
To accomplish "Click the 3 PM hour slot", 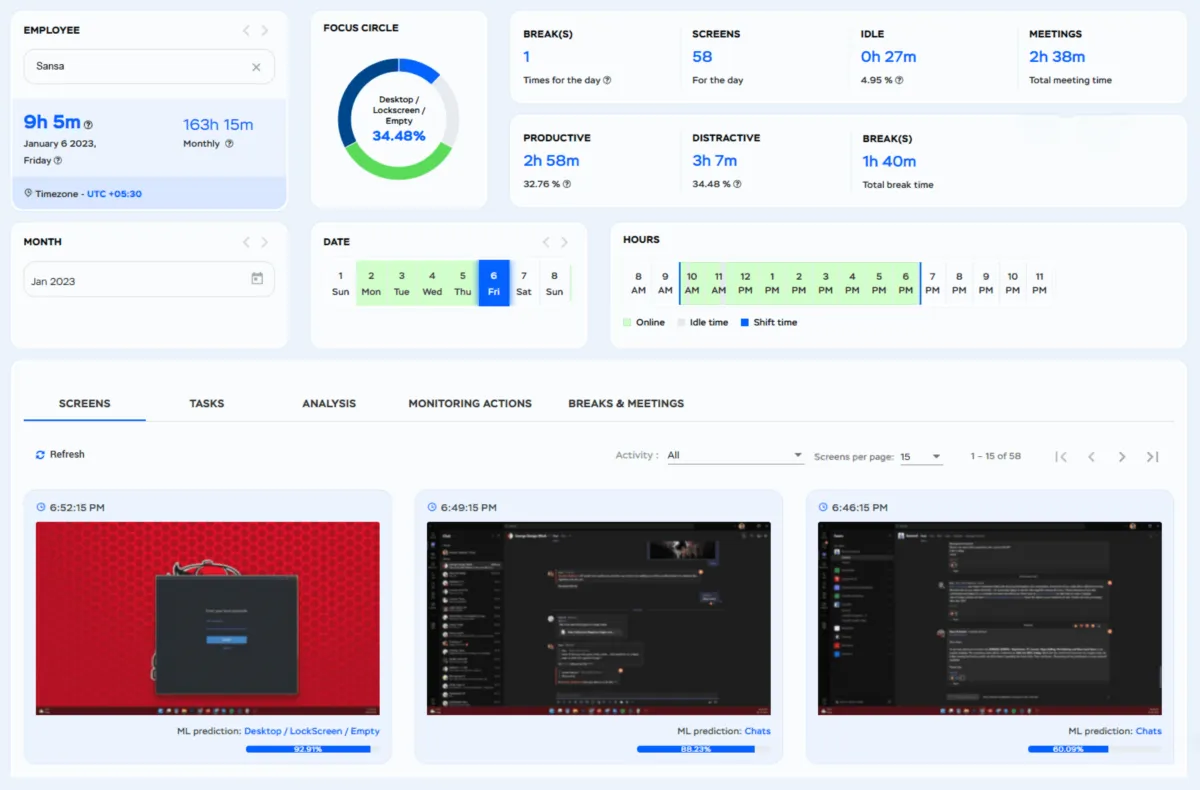I will tap(825, 283).
